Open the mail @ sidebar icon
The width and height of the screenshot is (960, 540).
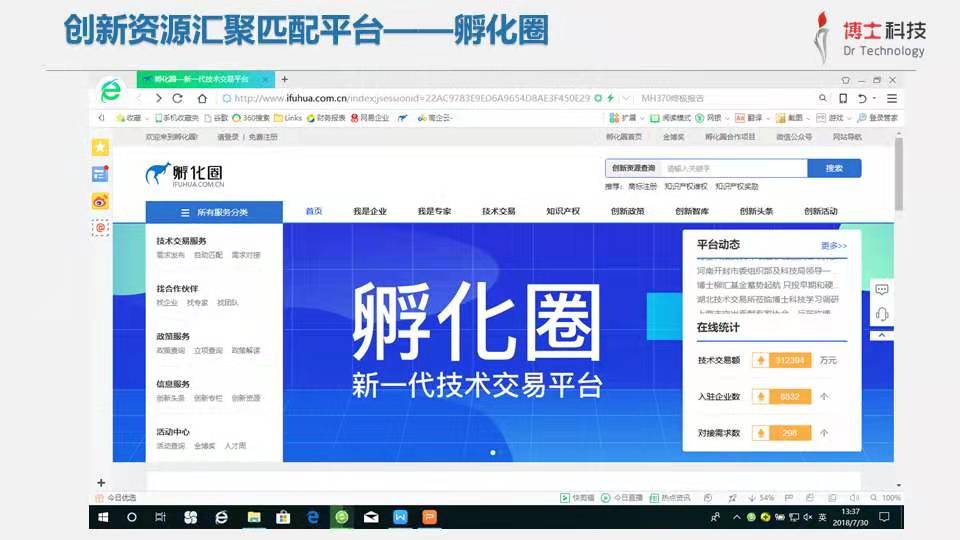click(x=100, y=228)
